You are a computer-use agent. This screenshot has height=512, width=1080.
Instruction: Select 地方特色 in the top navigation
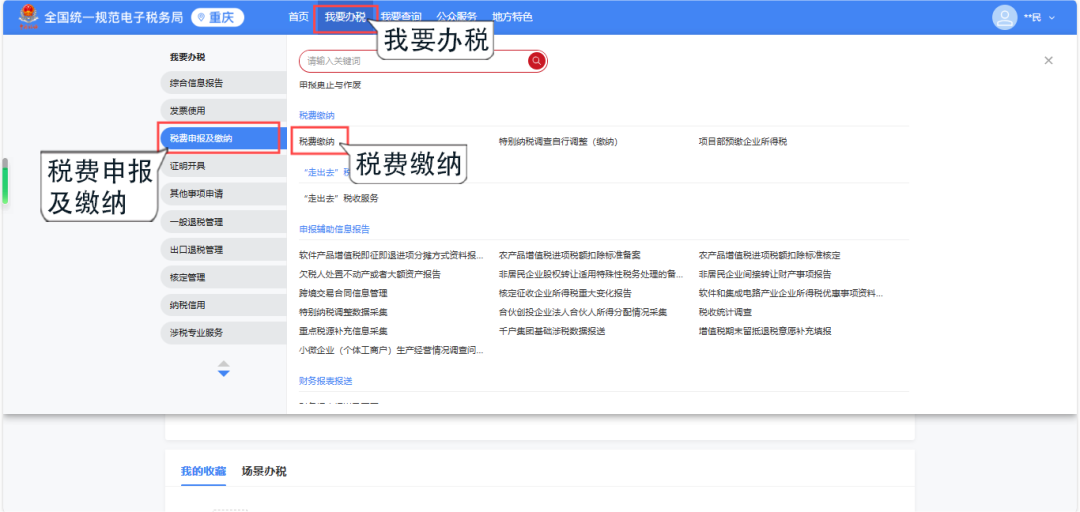(512, 17)
